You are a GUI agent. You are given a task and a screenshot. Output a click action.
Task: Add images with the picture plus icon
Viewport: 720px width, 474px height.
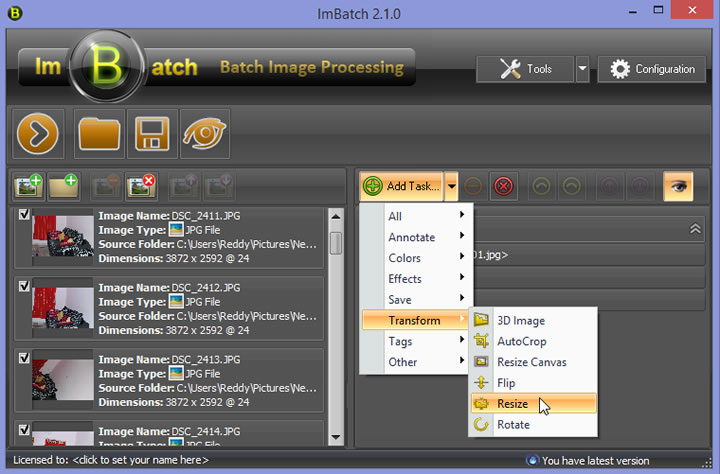28,186
